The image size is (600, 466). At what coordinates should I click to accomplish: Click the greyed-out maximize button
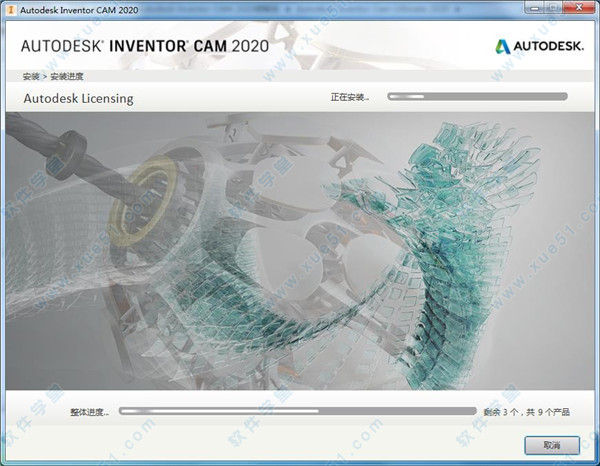(x=555, y=7)
